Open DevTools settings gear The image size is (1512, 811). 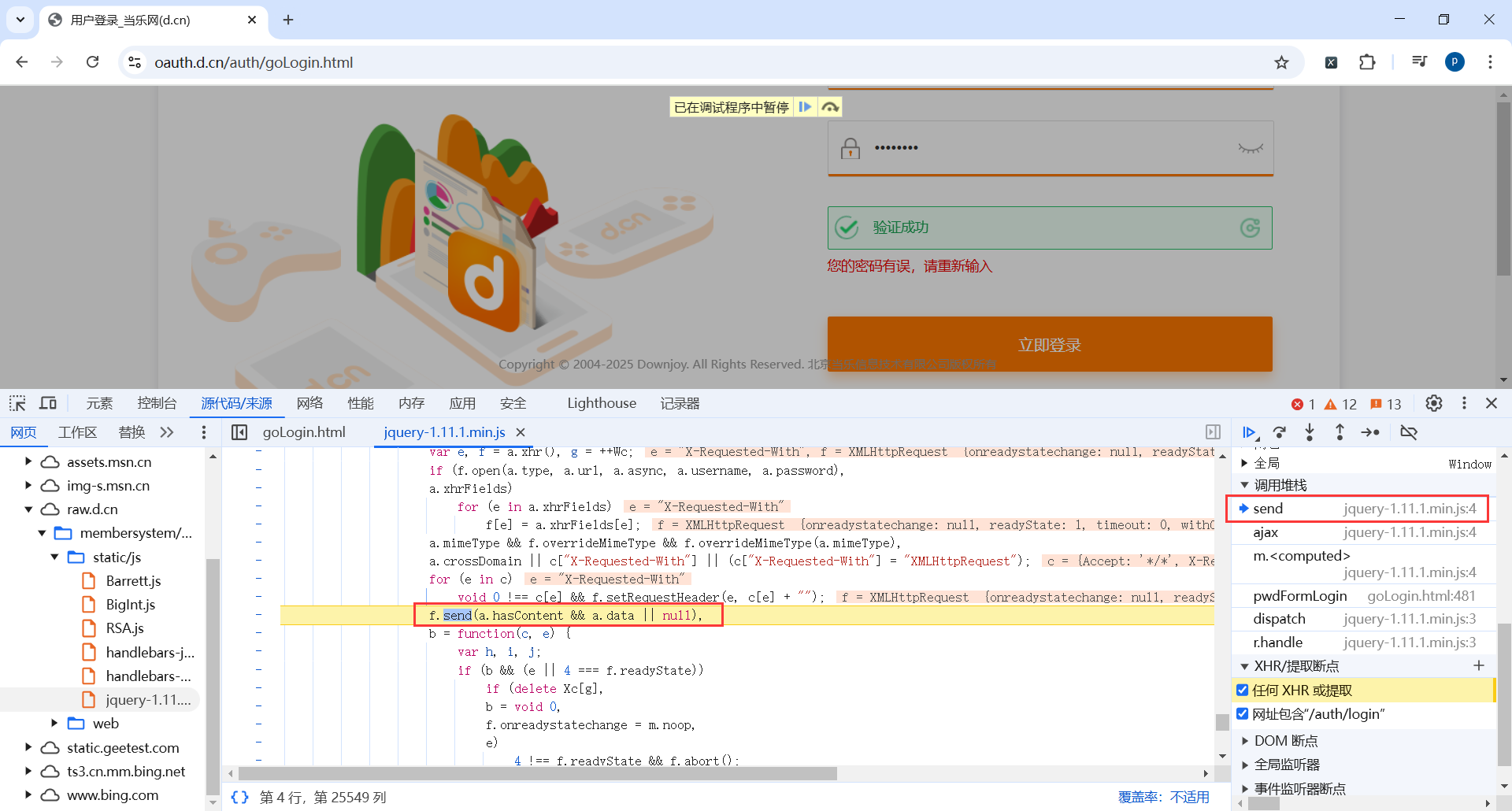pos(1434,403)
